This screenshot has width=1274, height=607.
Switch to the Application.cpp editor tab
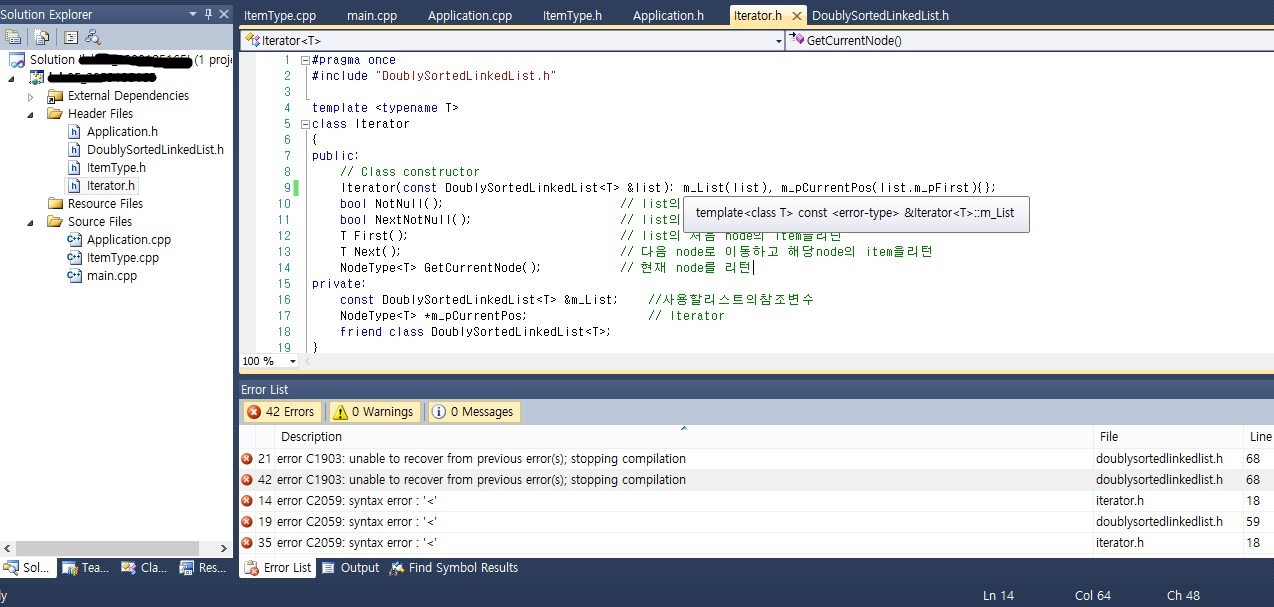(469, 16)
